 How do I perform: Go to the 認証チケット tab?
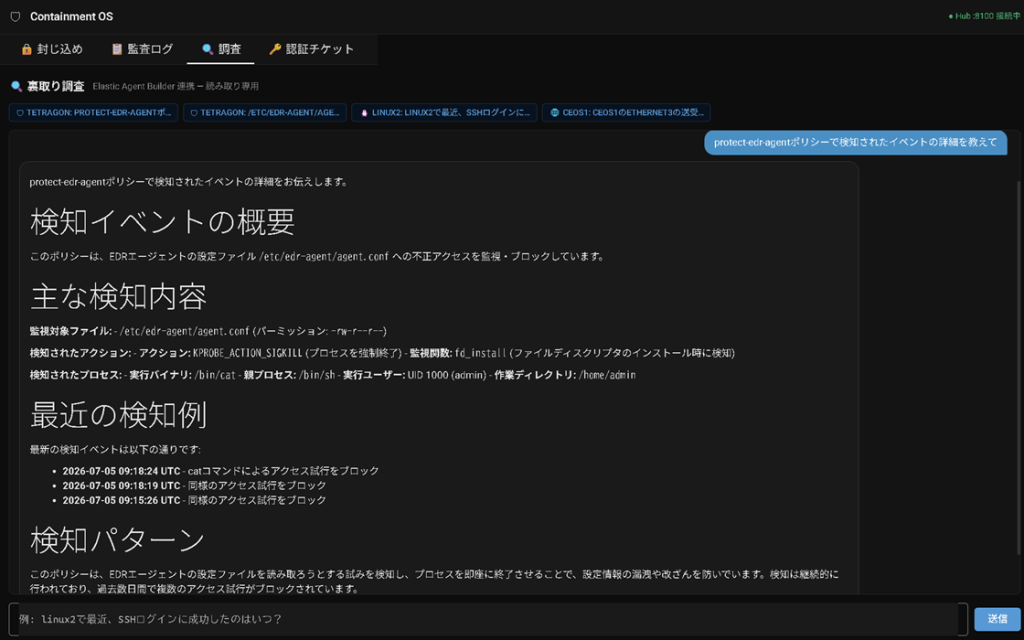311,49
